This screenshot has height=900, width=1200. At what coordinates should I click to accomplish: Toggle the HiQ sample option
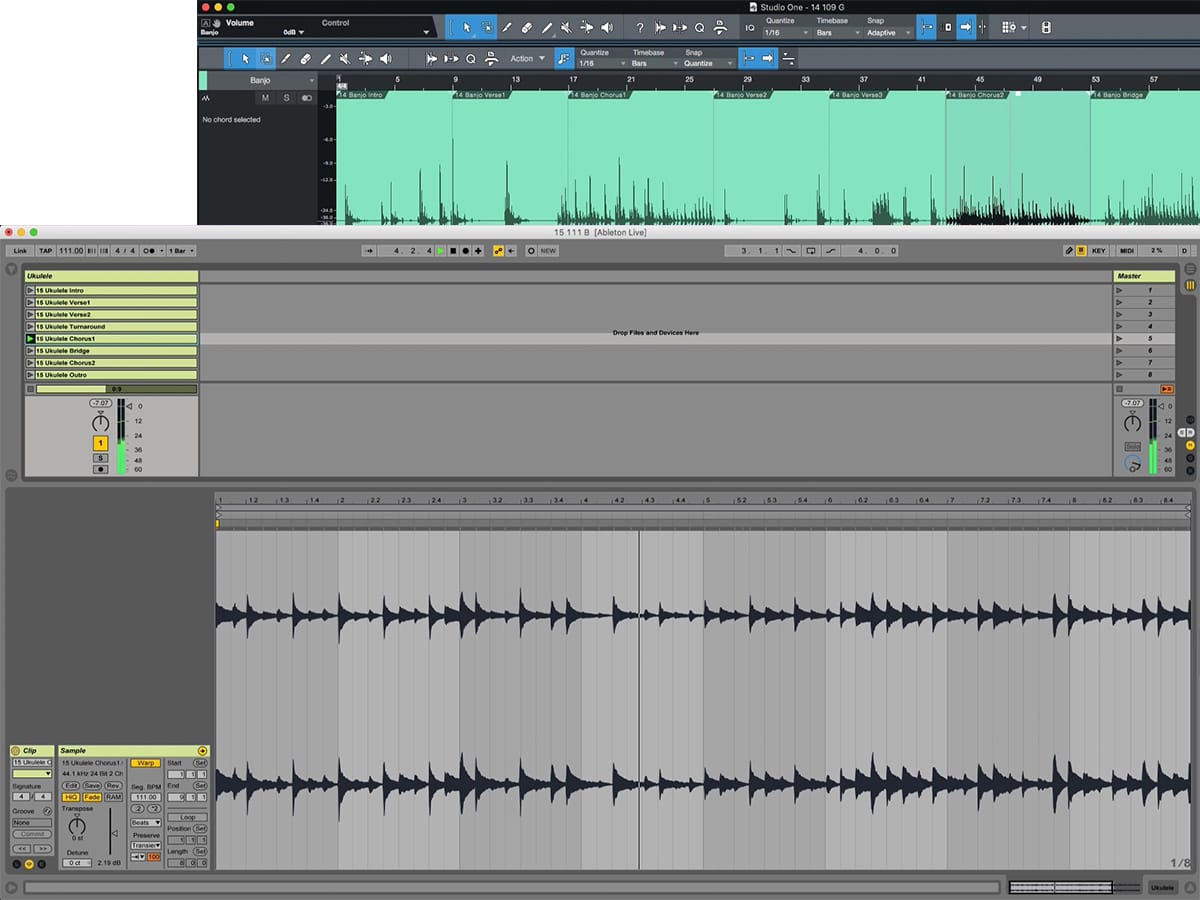(x=71, y=797)
